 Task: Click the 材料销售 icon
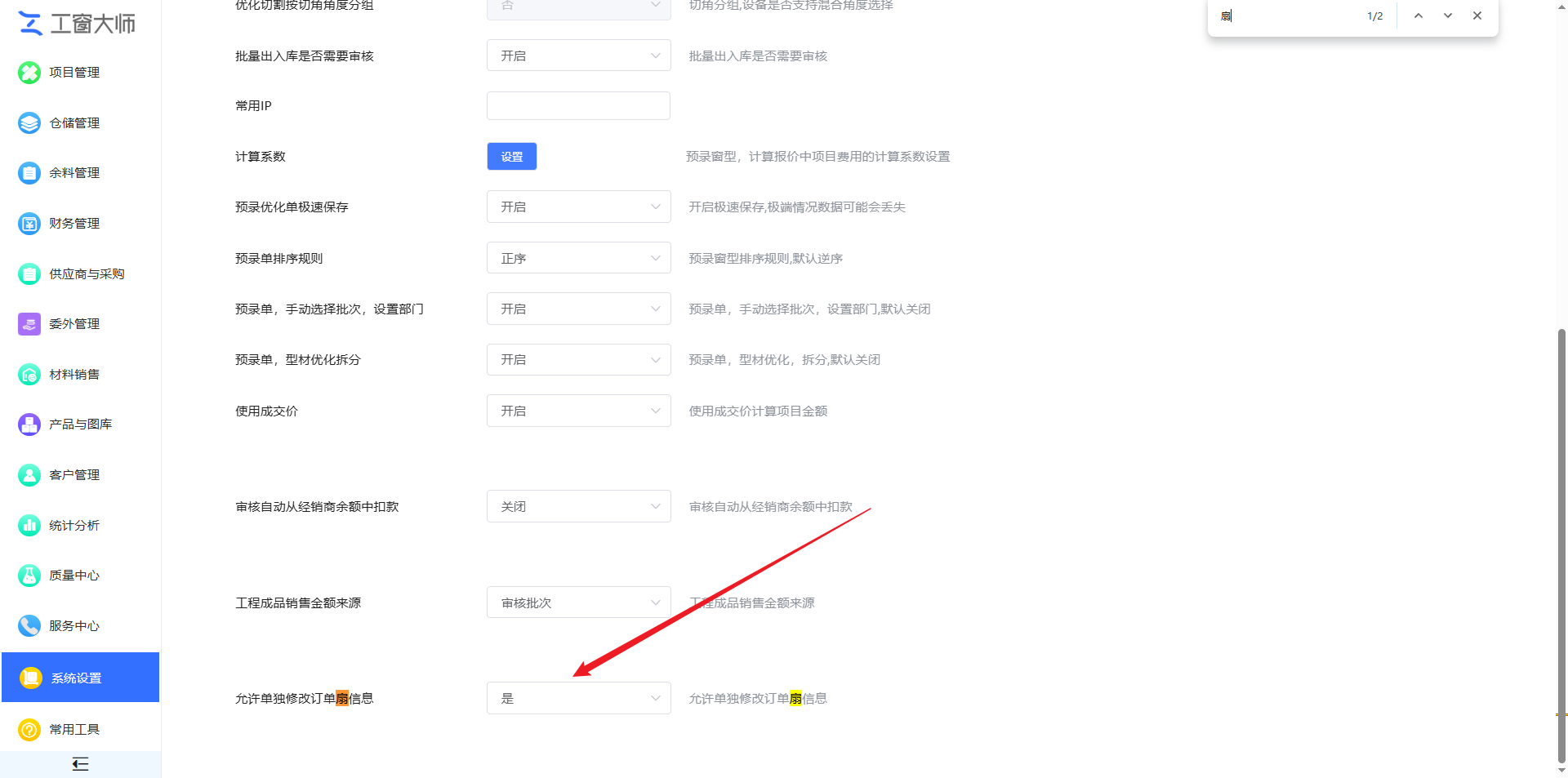tap(29, 375)
